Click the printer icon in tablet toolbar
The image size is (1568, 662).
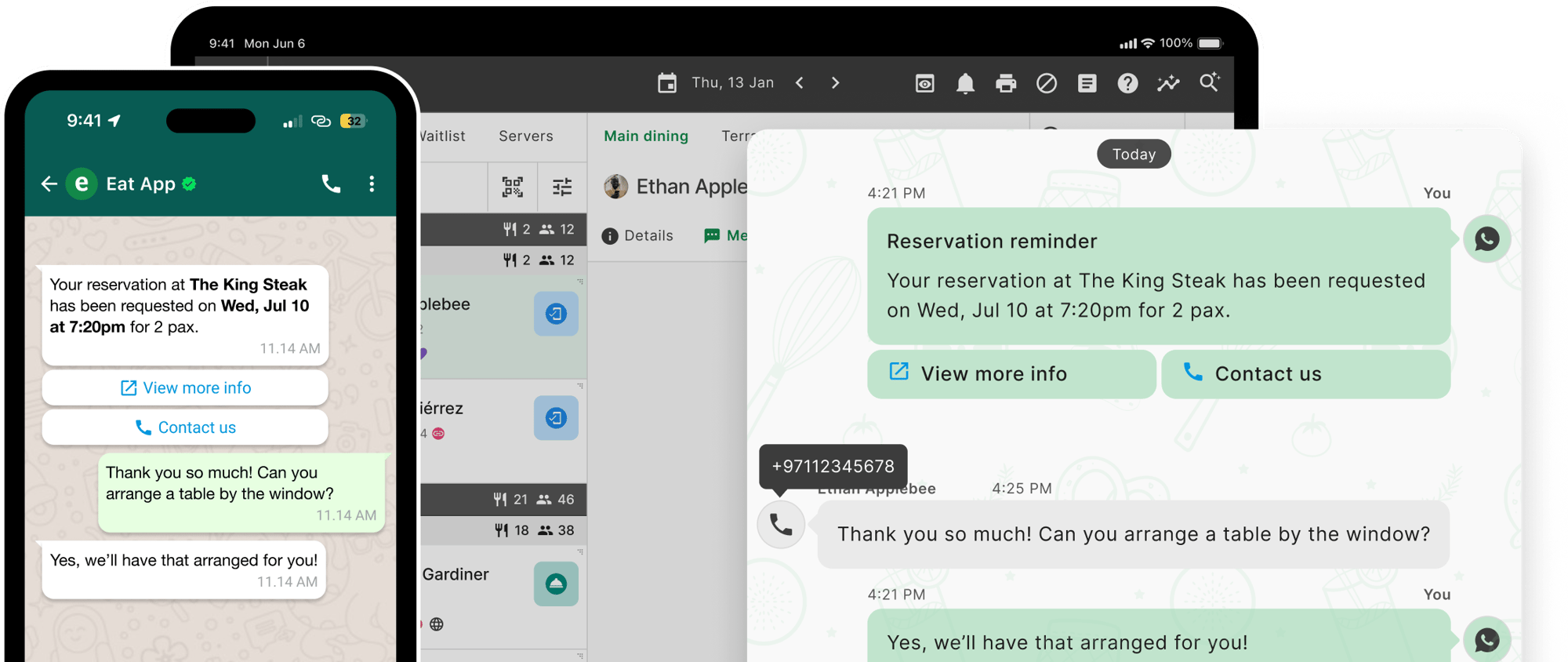coord(1006,83)
